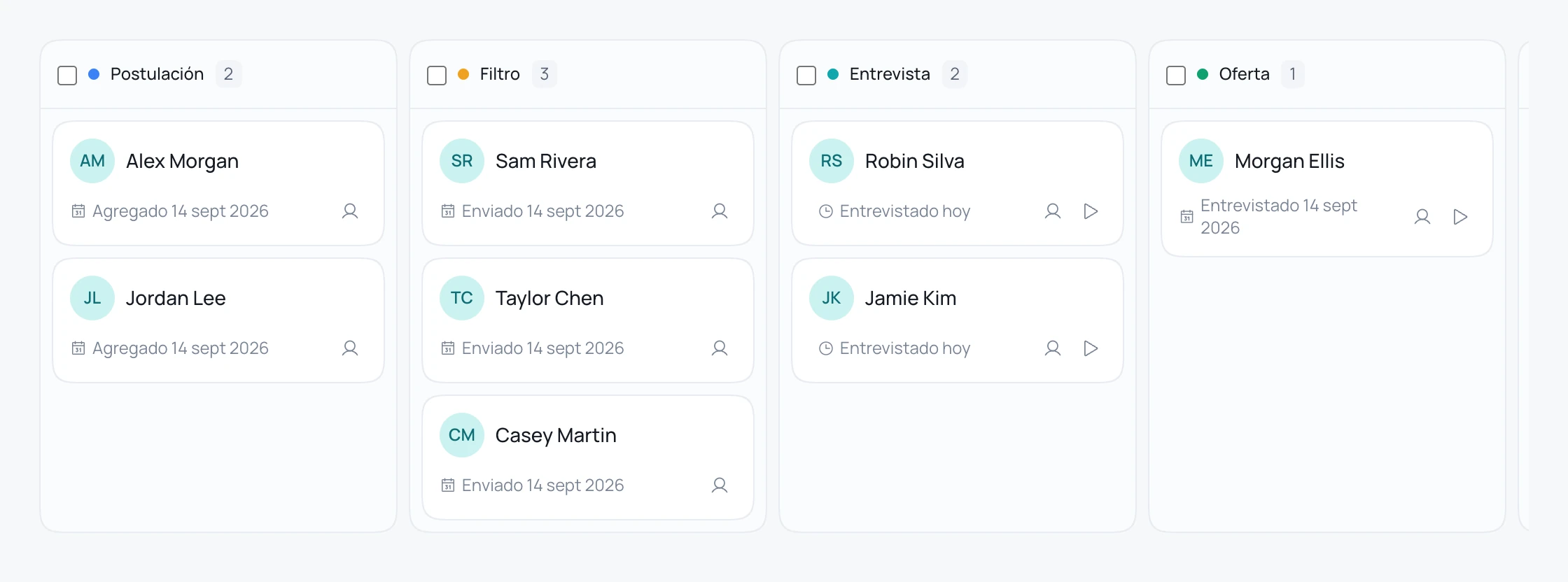Click "Entrevistado 14 sept 2026" on Morgan Ellis's card
The height and width of the screenshot is (582, 1568).
[1278, 217]
